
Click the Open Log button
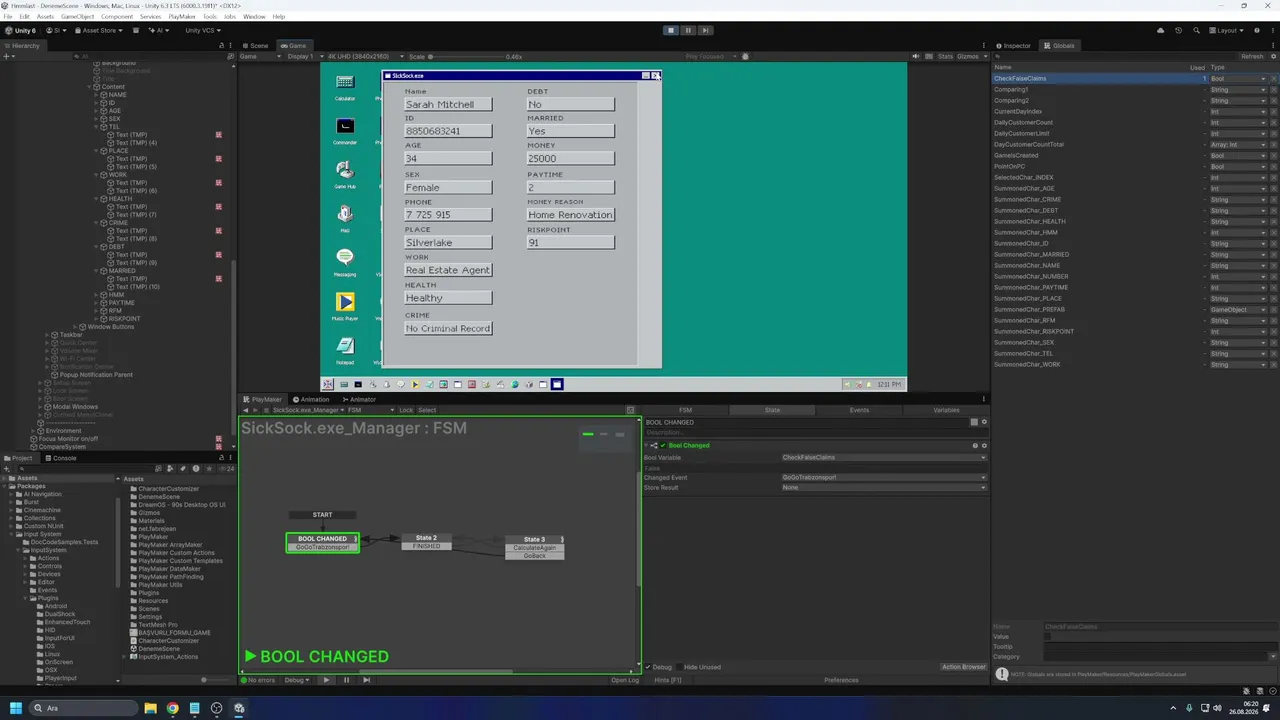[x=625, y=680]
